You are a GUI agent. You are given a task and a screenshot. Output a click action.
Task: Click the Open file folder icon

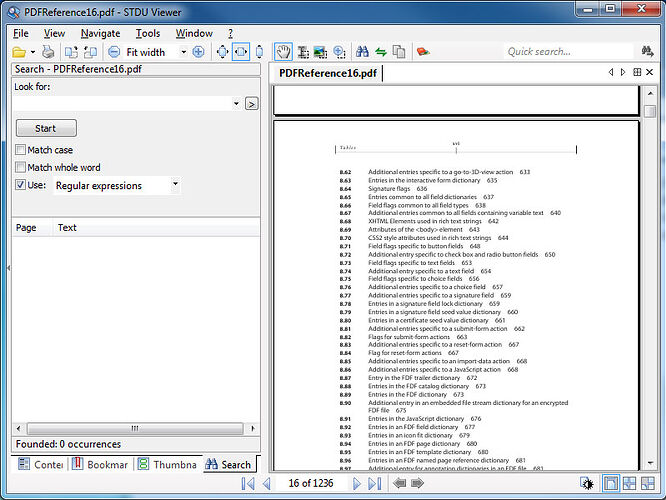pos(19,52)
